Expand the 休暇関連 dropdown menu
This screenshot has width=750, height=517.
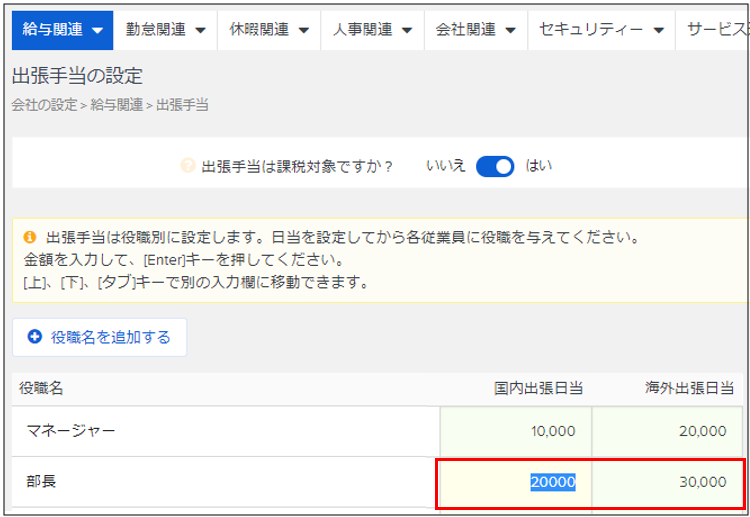coord(269,30)
